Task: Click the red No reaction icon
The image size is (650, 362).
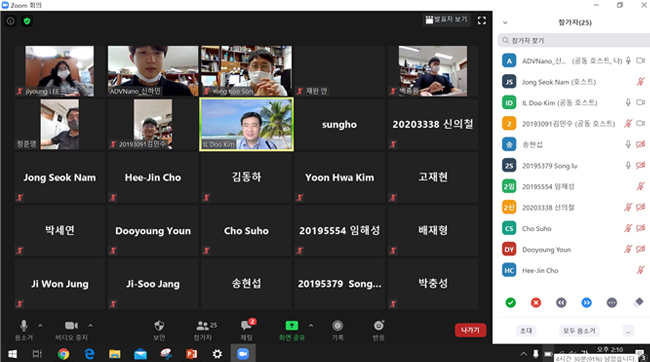Action: coord(536,303)
